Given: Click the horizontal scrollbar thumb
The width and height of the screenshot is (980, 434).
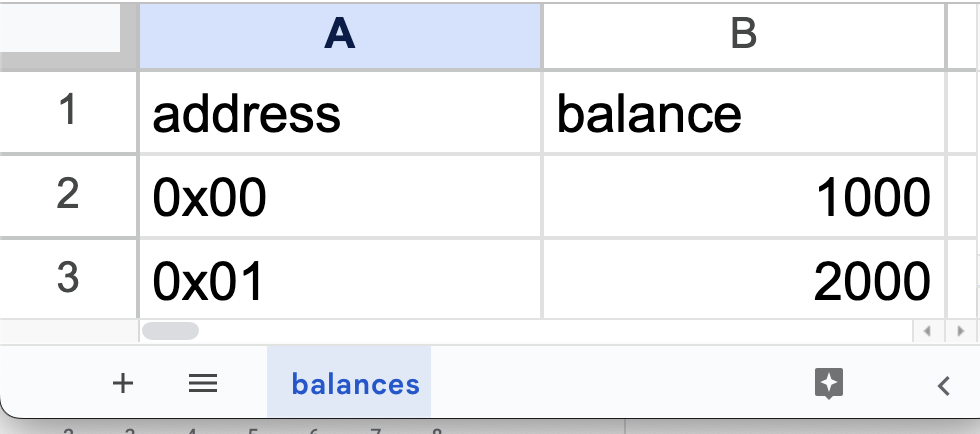Looking at the screenshot, I should 170,331.
